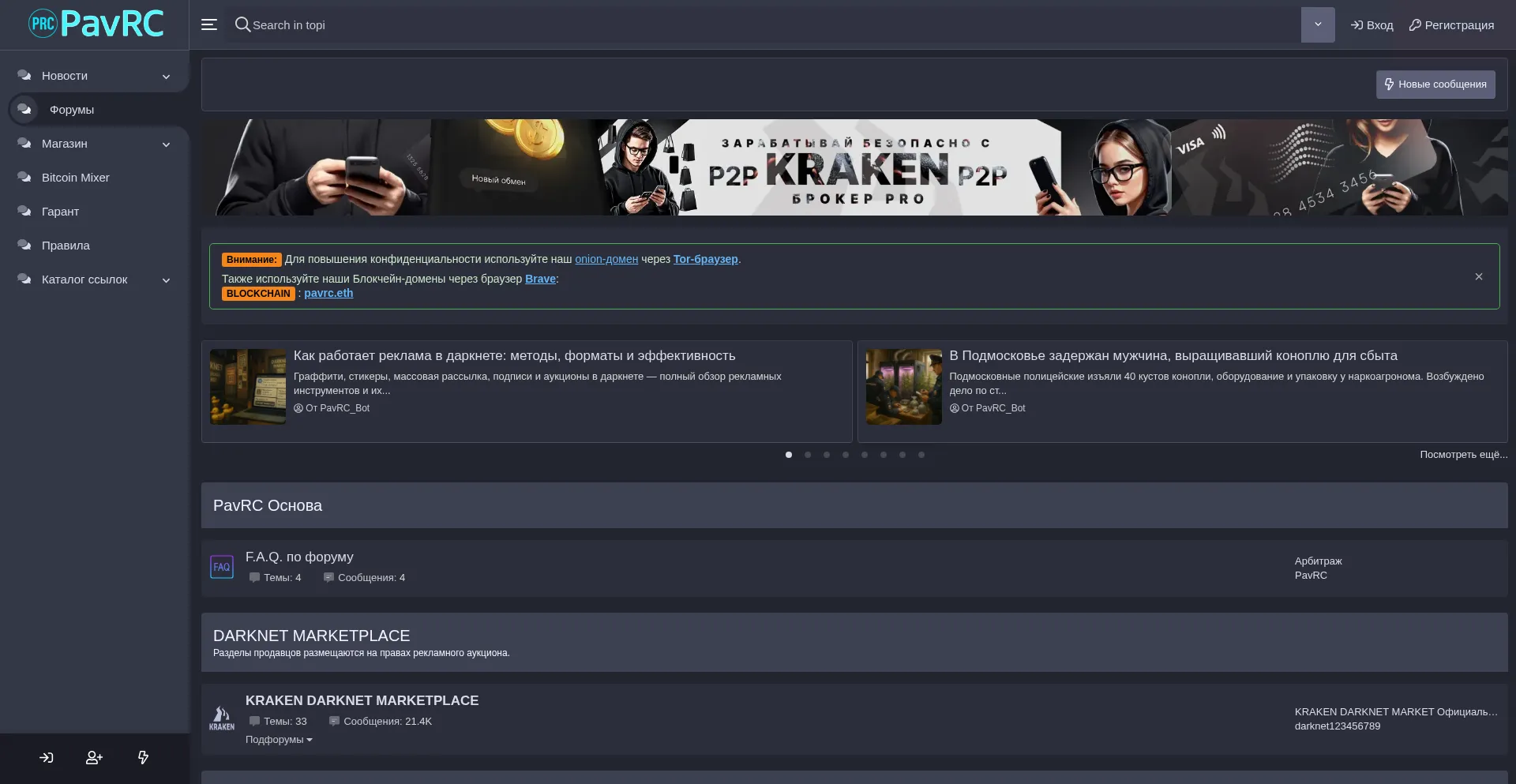Open the Подмосковье cannabis article thumbnail
Image resolution: width=1516 pixels, height=784 pixels.
pos(904,387)
